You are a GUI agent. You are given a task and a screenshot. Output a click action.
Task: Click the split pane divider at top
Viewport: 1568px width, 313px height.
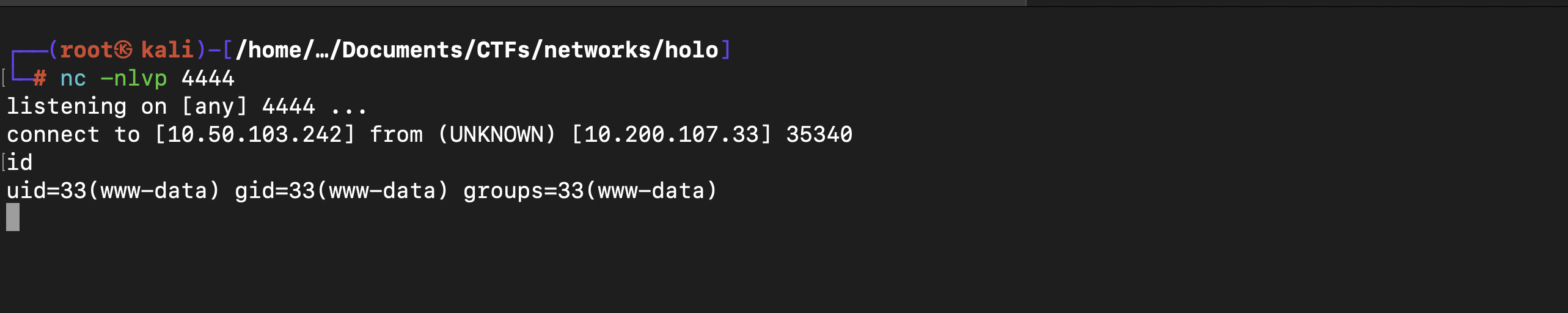(1027, 3)
